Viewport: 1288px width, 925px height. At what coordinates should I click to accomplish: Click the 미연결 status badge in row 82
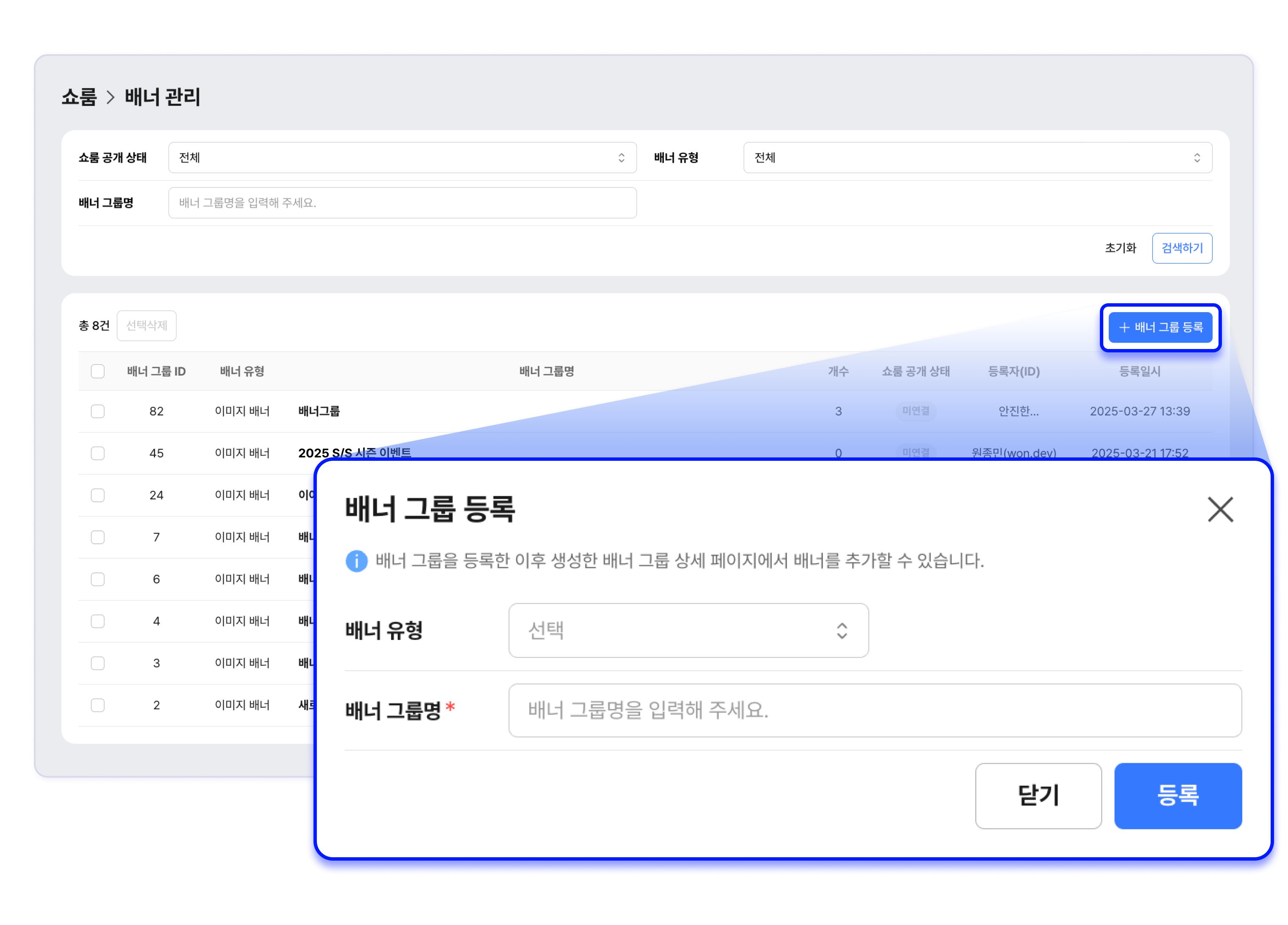click(916, 410)
